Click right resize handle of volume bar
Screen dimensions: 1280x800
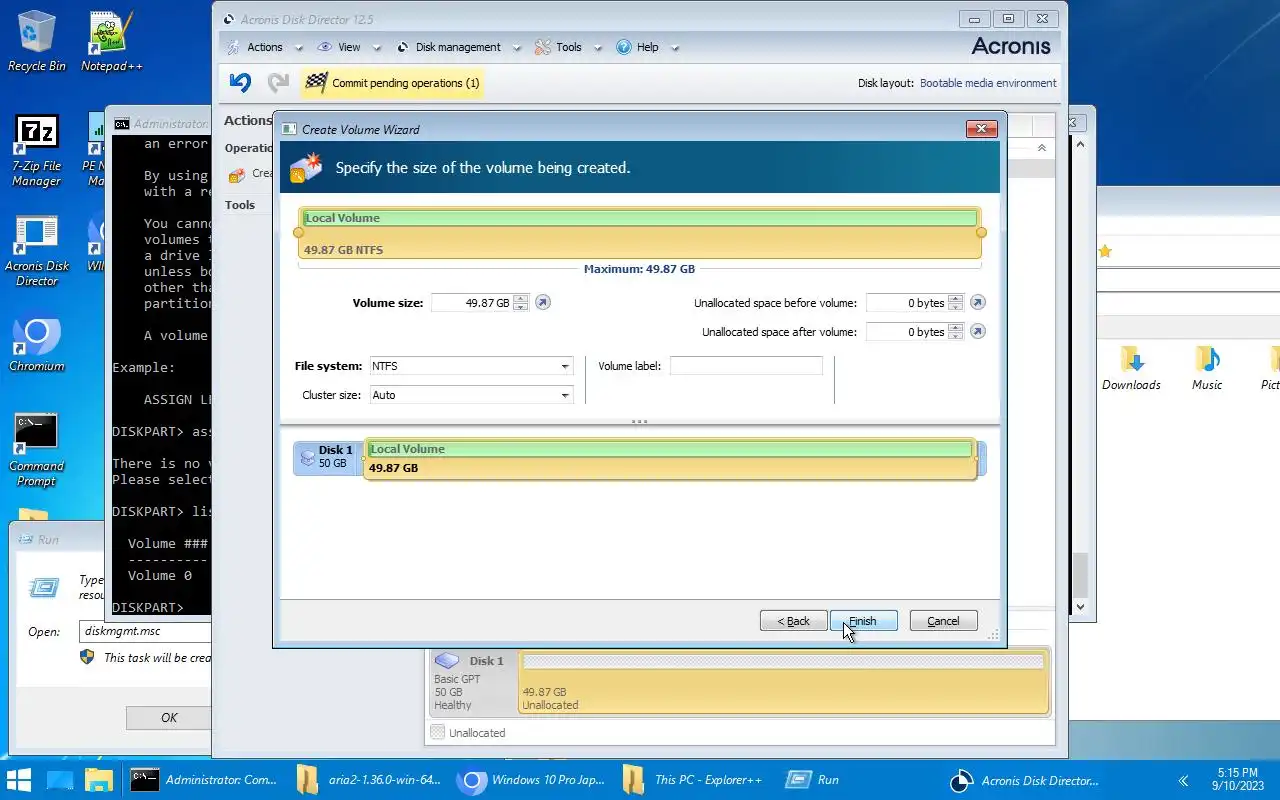pyautogui.click(x=981, y=232)
